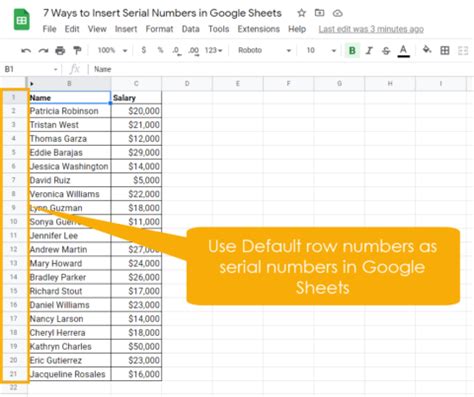The image size is (474, 397).
Task: Open the Google Sheets home icon
Action: click(22, 20)
